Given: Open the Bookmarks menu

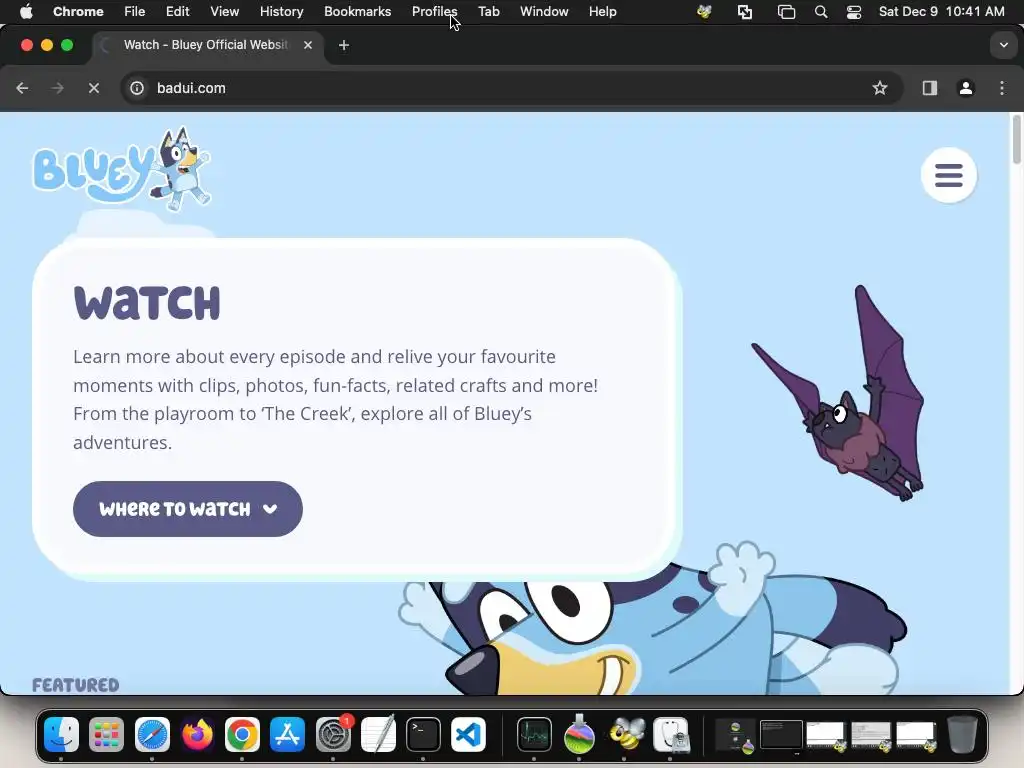Looking at the screenshot, I should point(357,11).
